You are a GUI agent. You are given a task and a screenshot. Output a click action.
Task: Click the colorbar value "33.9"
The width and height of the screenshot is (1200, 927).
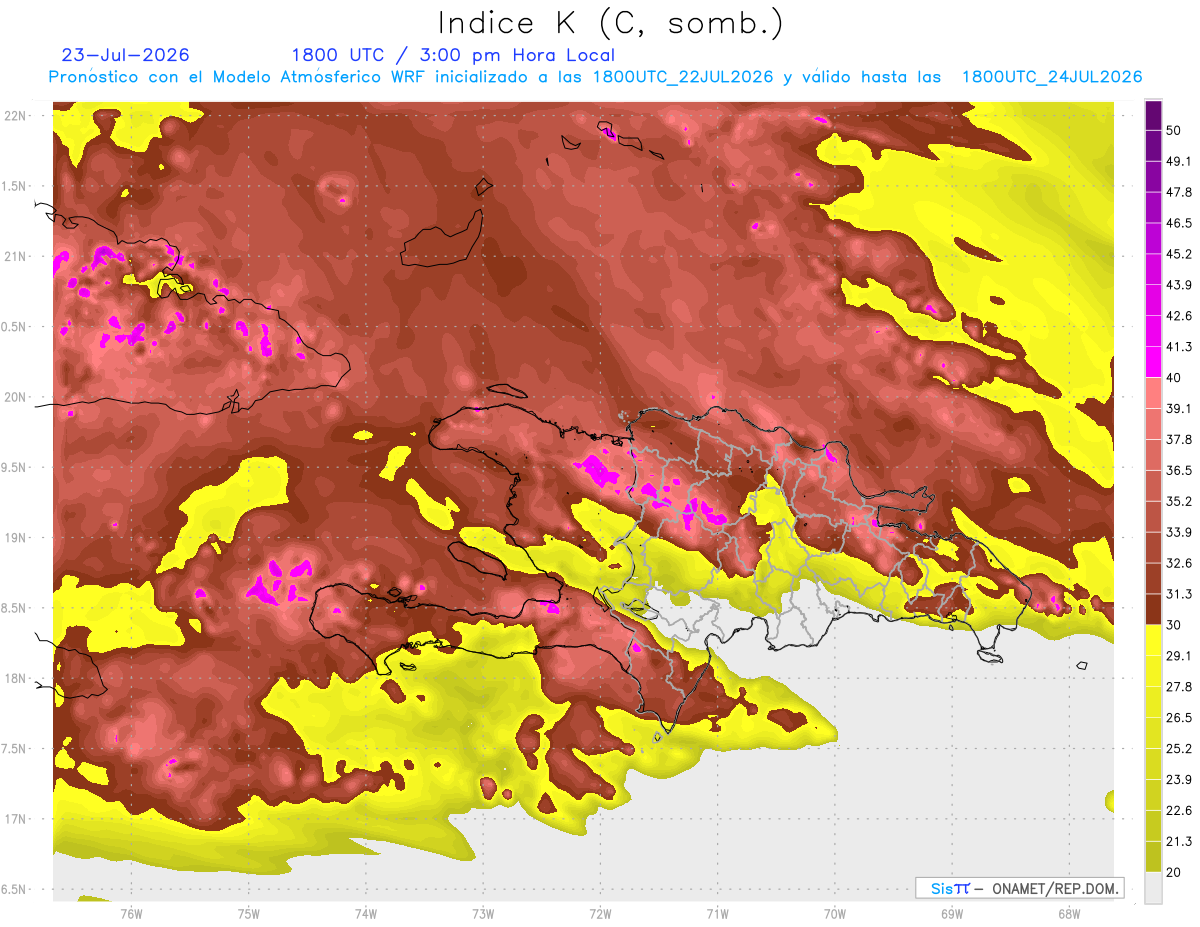pyautogui.click(x=1179, y=532)
